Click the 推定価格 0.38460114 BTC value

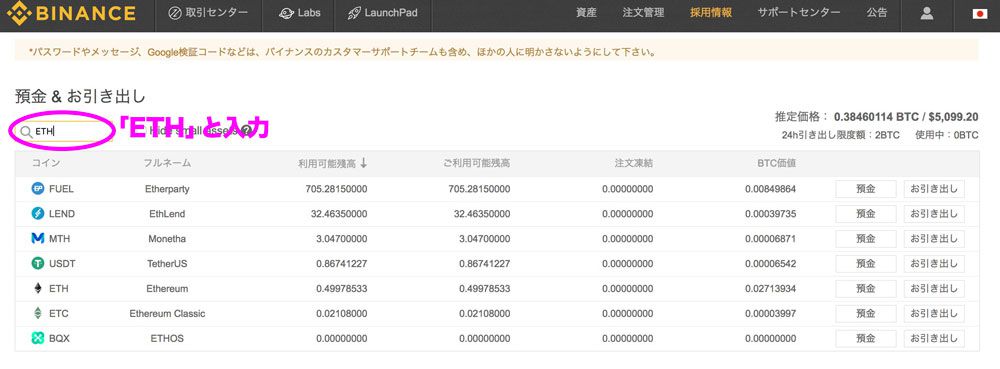[877, 117]
